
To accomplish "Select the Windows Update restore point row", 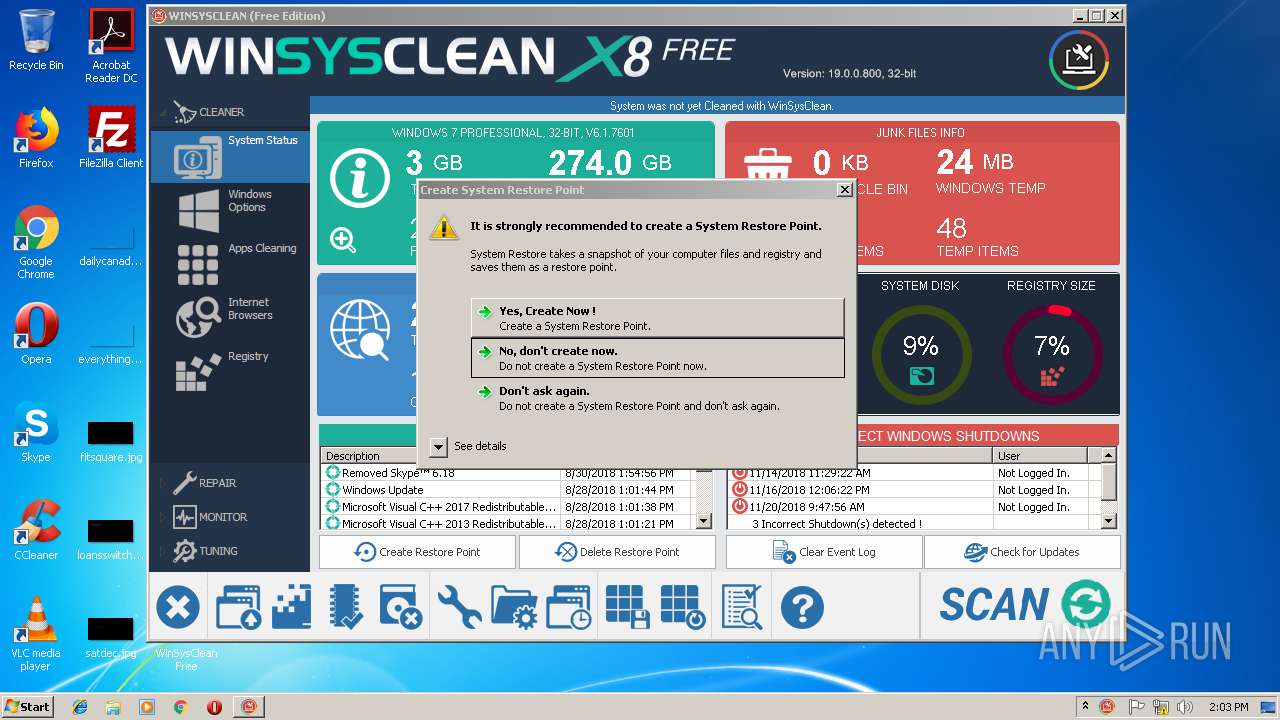I will pyautogui.click(x=509, y=490).
